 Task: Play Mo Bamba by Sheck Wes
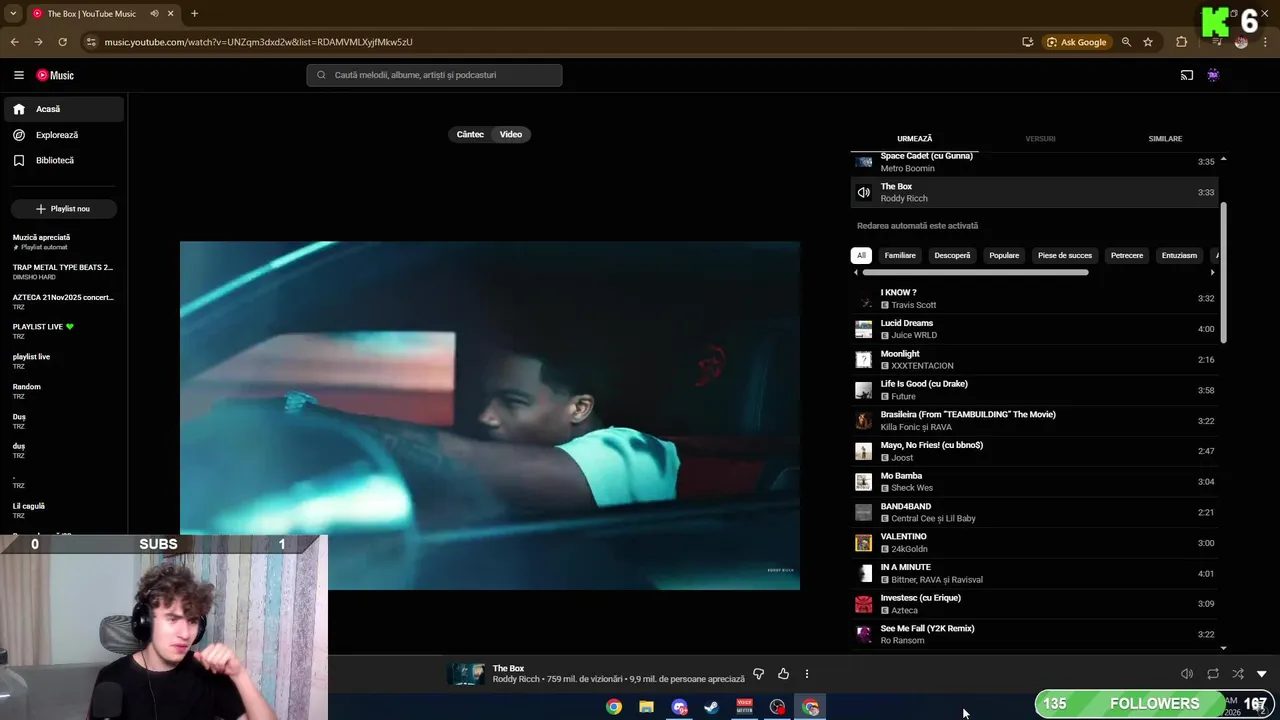pos(1034,482)
